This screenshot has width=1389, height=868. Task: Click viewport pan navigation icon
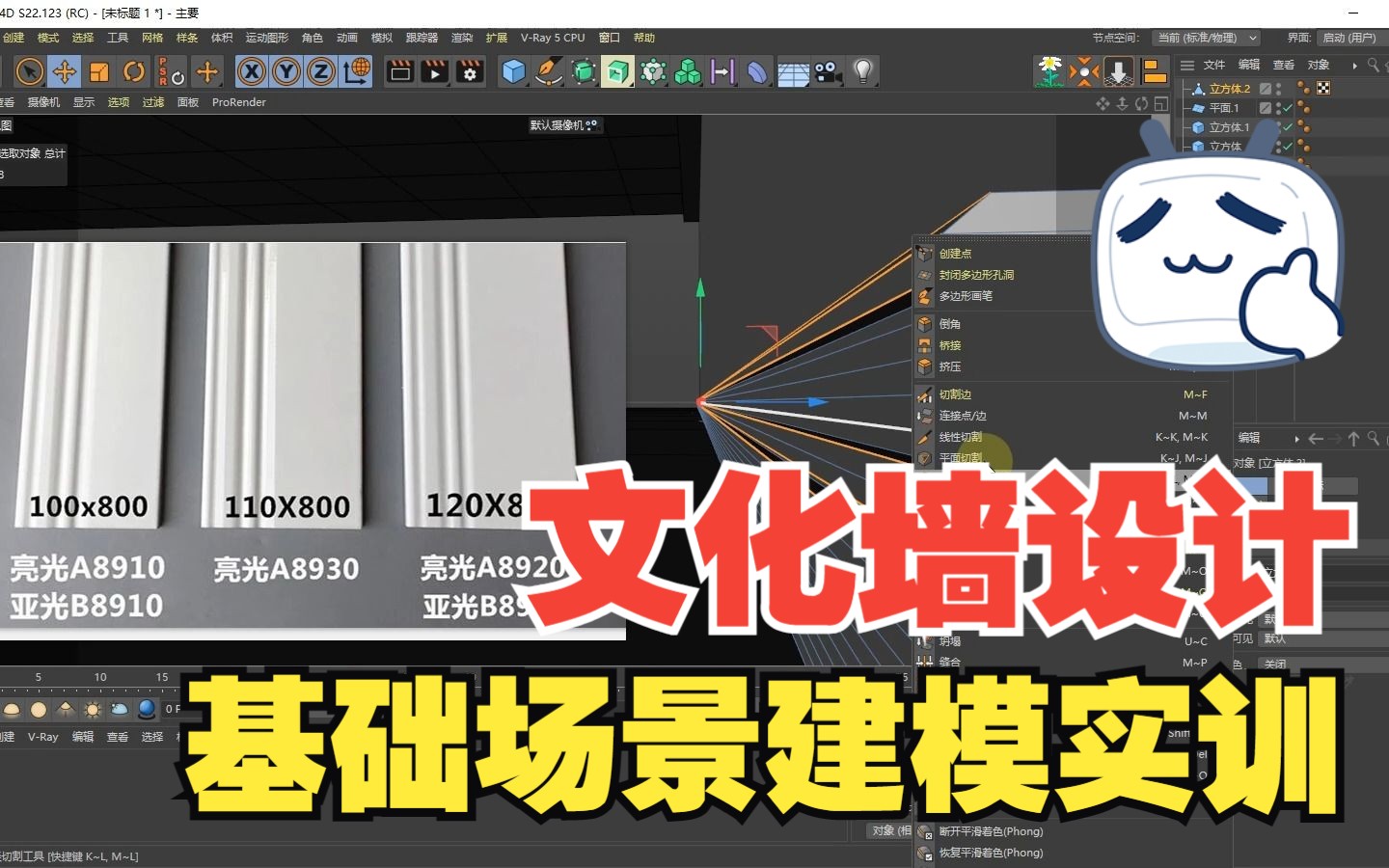tap(1103, 103)
